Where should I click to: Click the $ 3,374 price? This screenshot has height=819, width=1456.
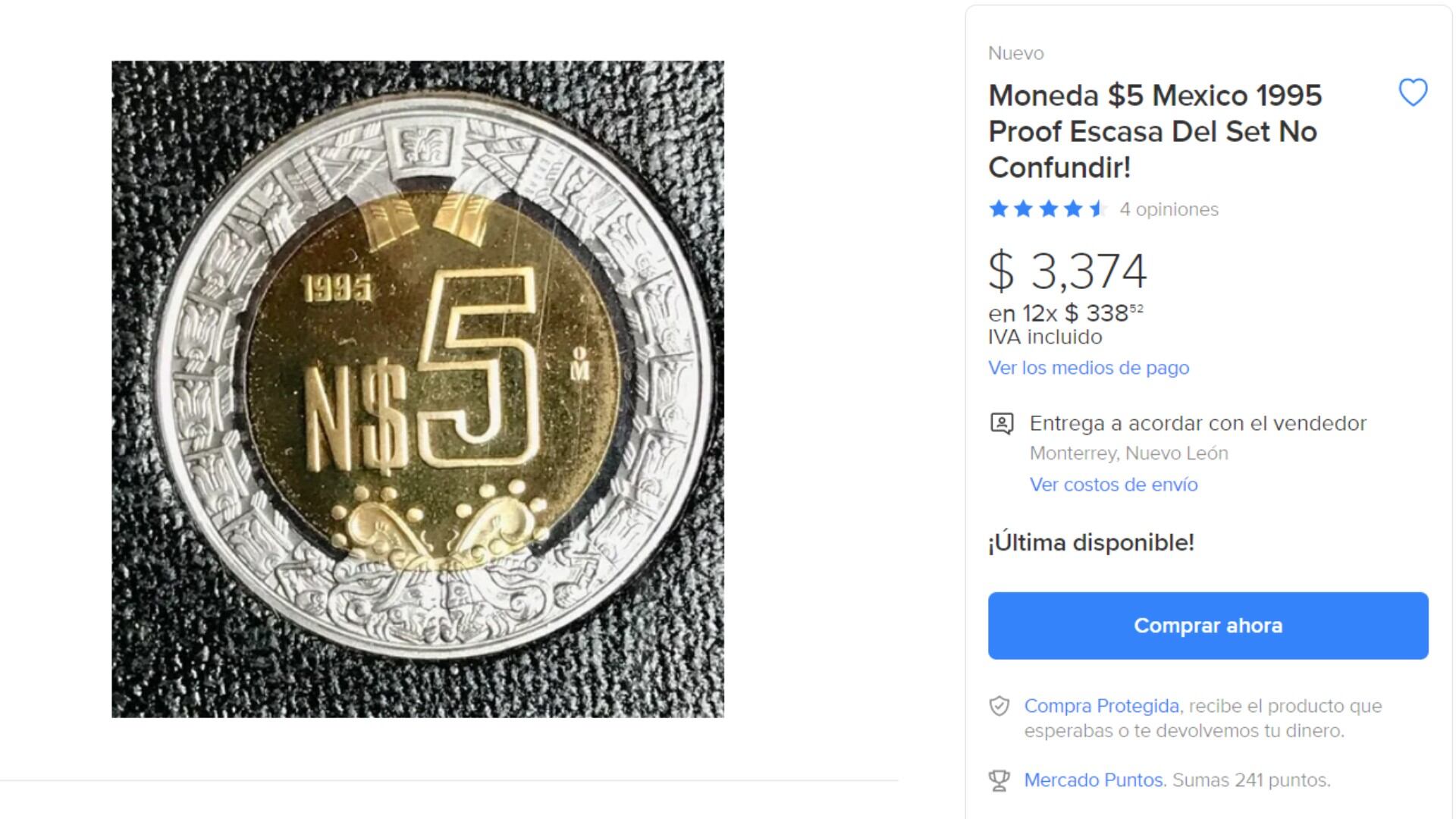1067,271
